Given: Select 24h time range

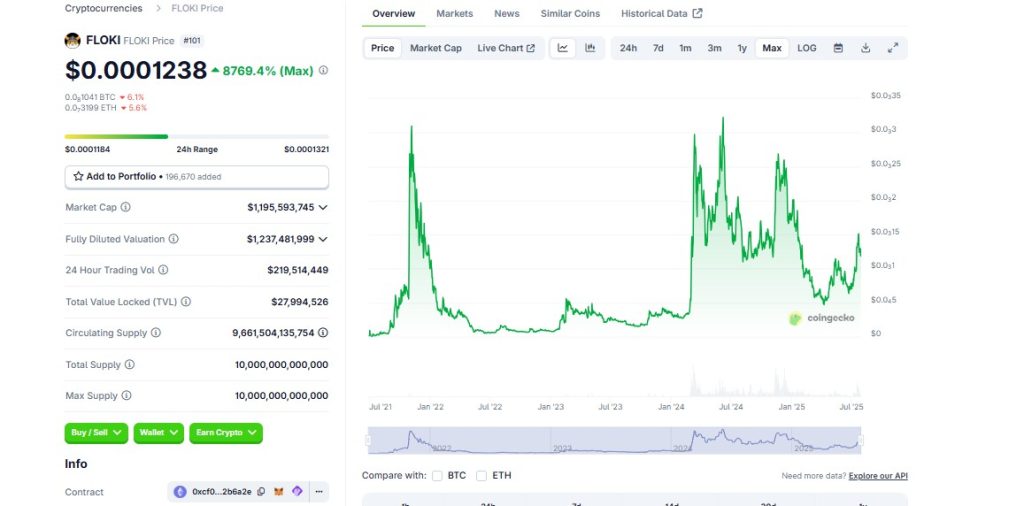Looking at the screenshot, I should pos(628,48).
